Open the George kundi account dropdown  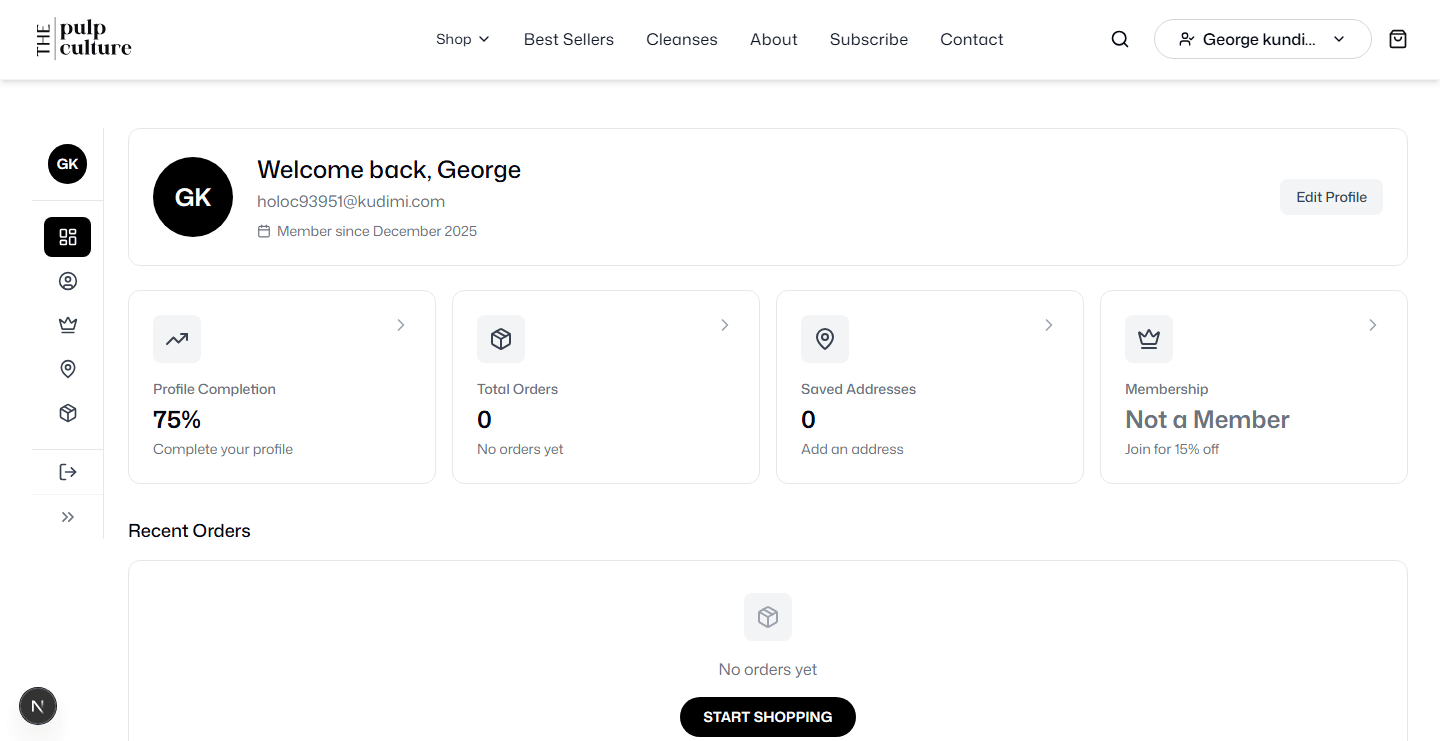pyautogui.click(x=1263, y=39)
